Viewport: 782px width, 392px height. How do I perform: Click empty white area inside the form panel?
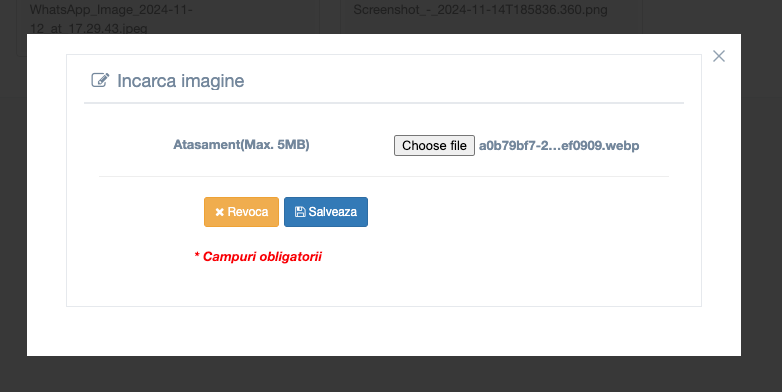pos(524,249)
